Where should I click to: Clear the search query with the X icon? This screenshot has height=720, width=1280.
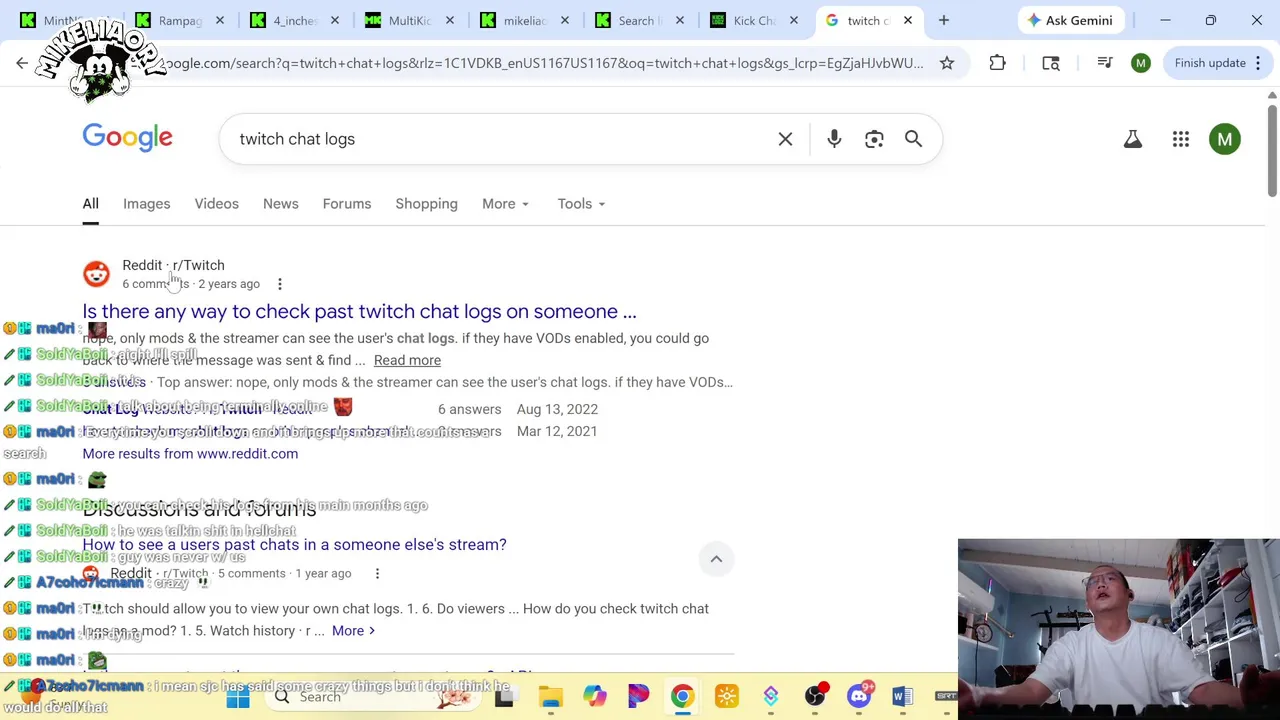pos(785,139)
